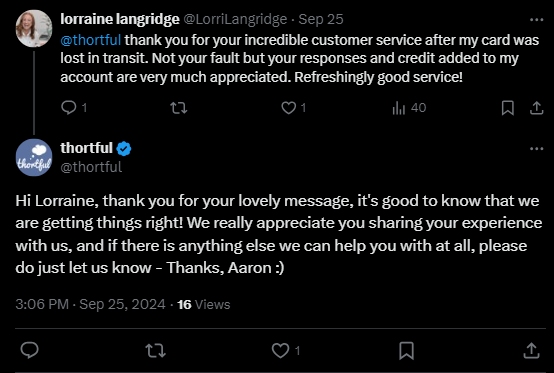554x373 pixels.
Task: Open the 3:06 PM Sep 25, 2024 timestamp
Action: coord(90,304)
